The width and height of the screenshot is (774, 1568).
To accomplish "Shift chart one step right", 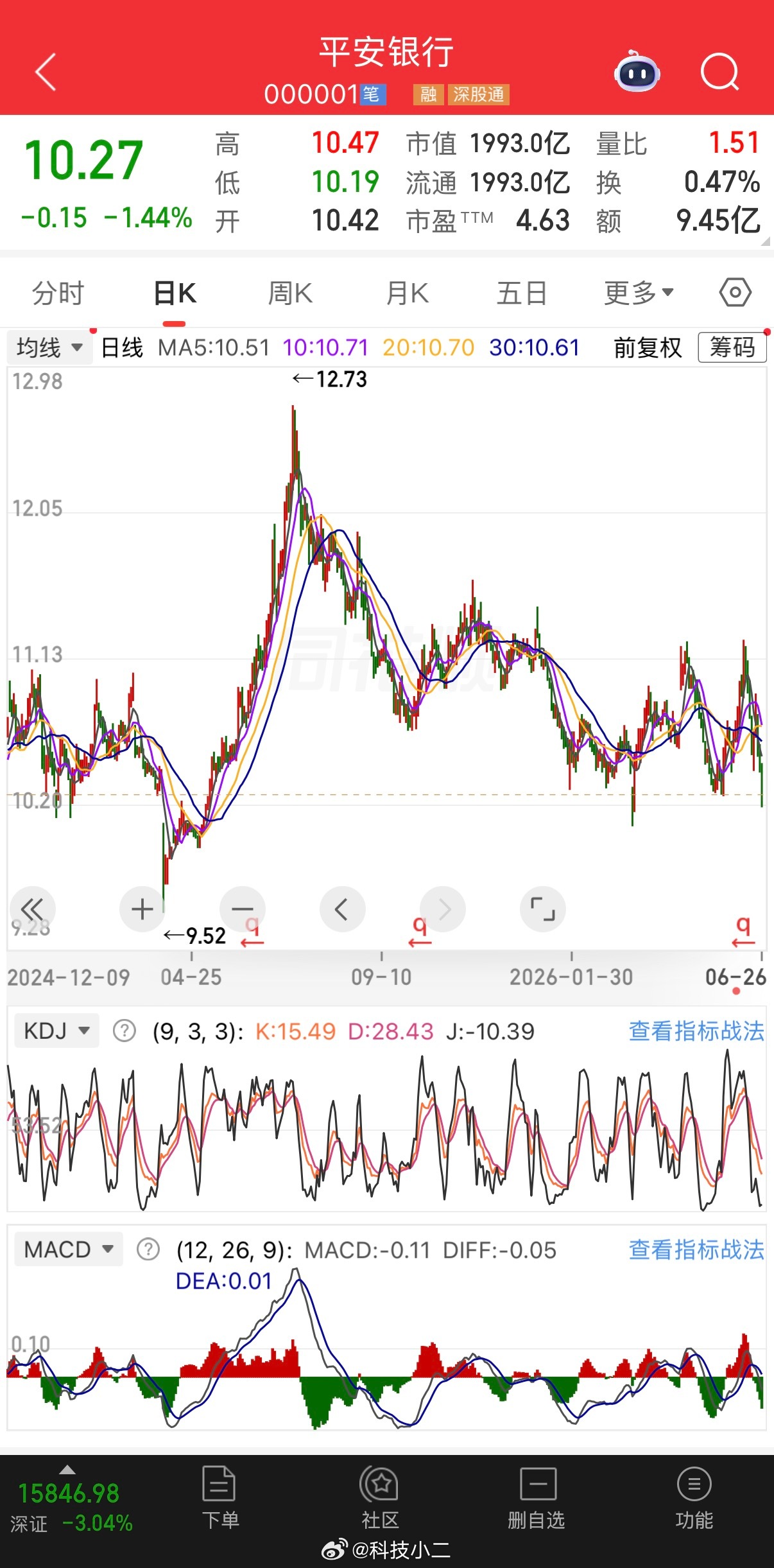I will (443, 909).
